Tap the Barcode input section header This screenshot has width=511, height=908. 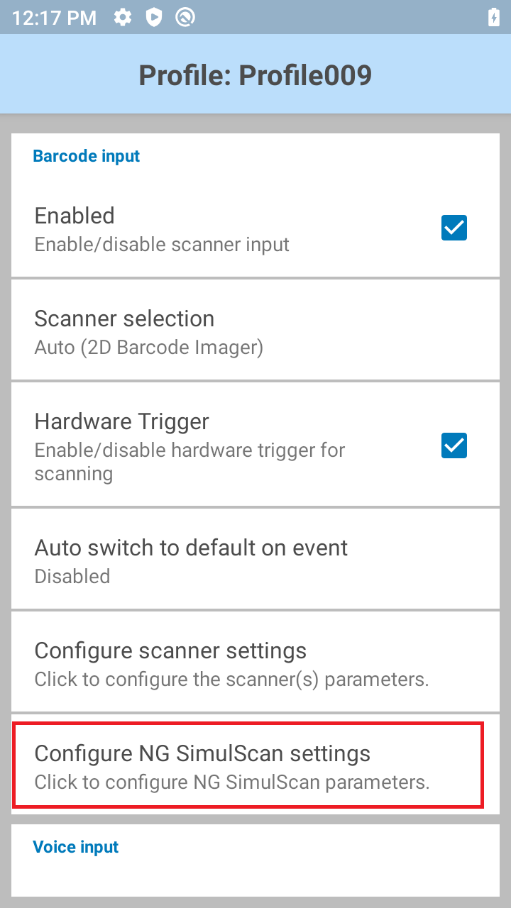pos(86,156)
